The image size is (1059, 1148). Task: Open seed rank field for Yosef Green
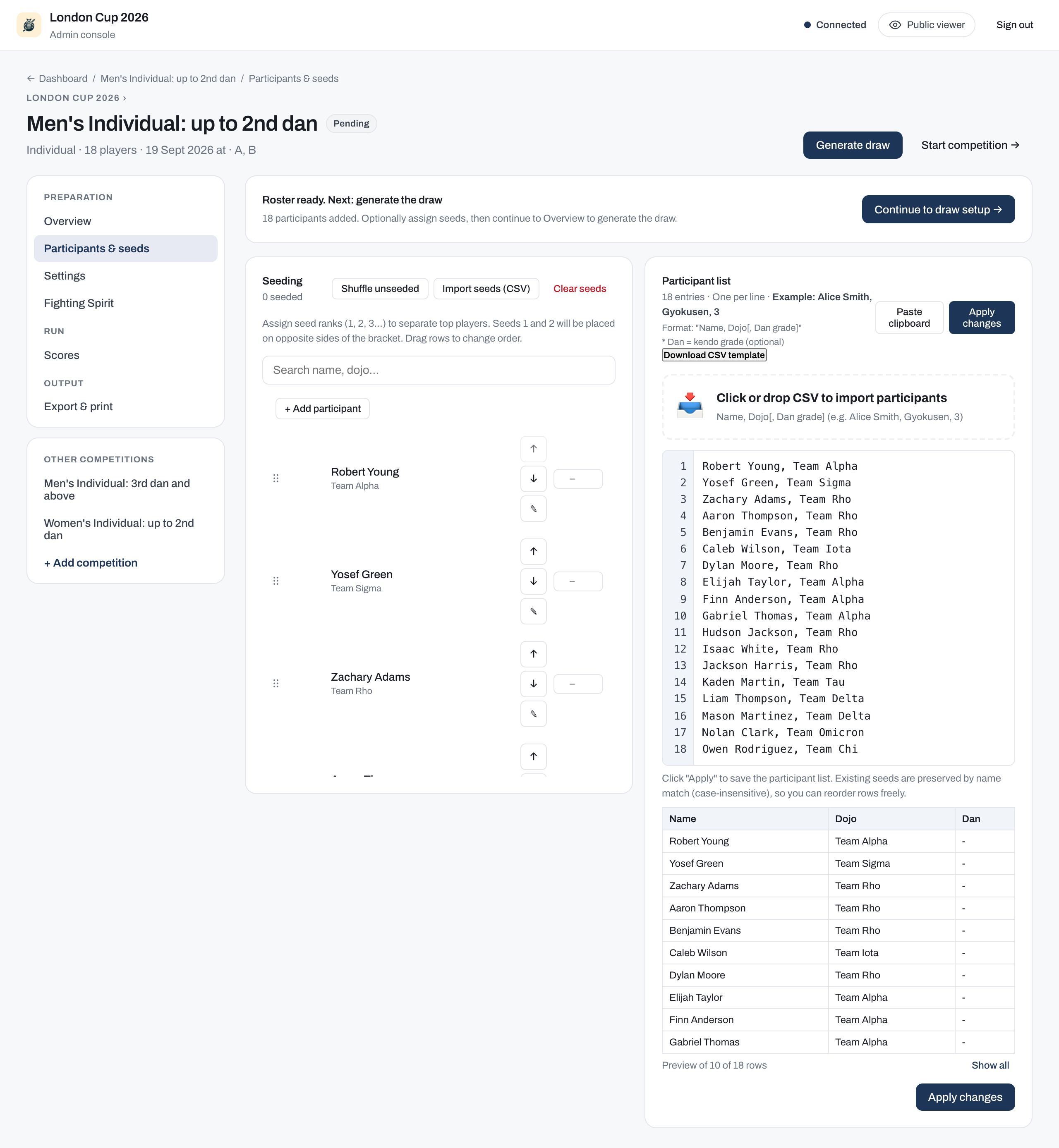pyautogui.click(x=577, y=581)
